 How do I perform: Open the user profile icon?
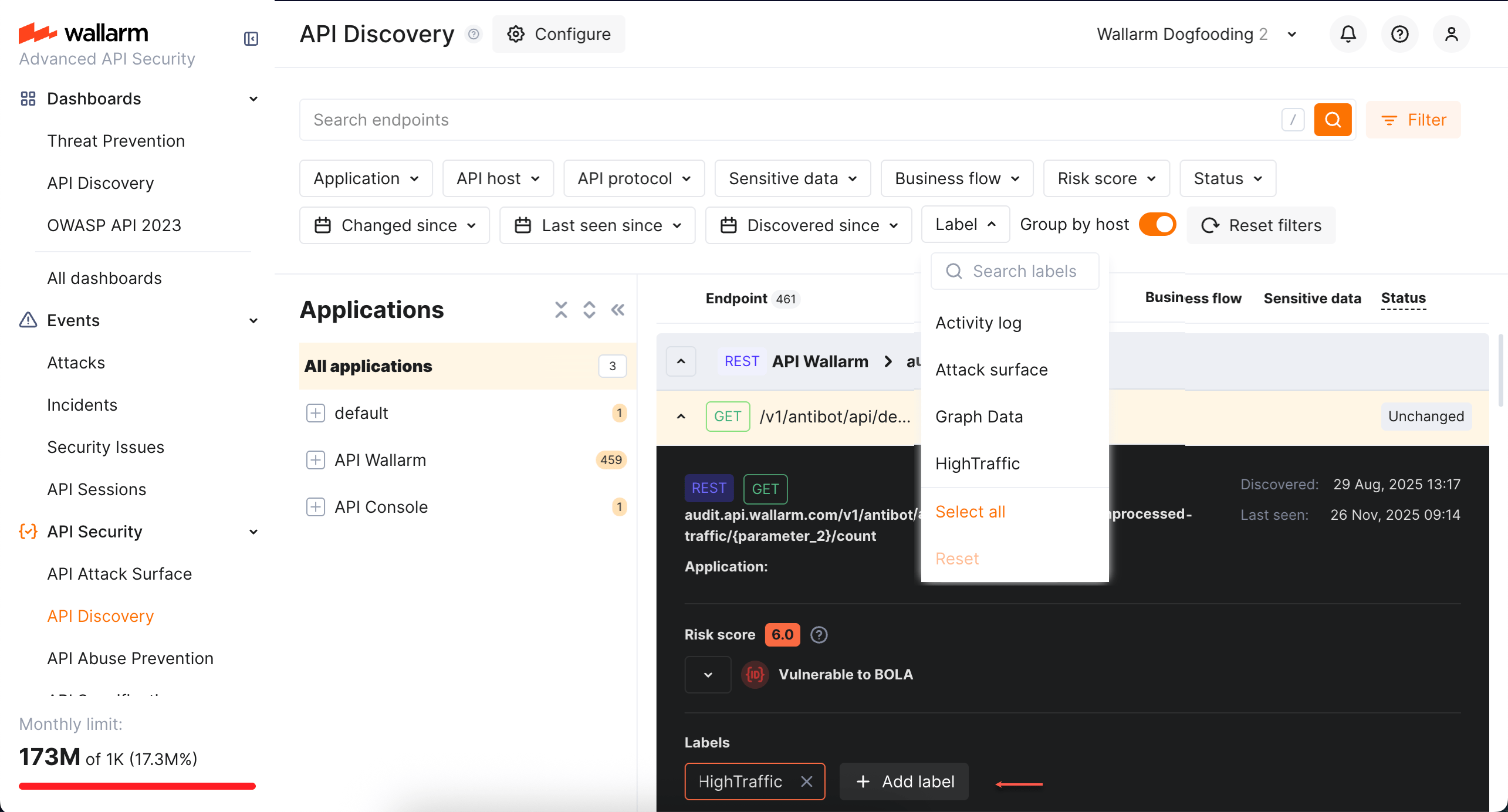coord(1451,34)
